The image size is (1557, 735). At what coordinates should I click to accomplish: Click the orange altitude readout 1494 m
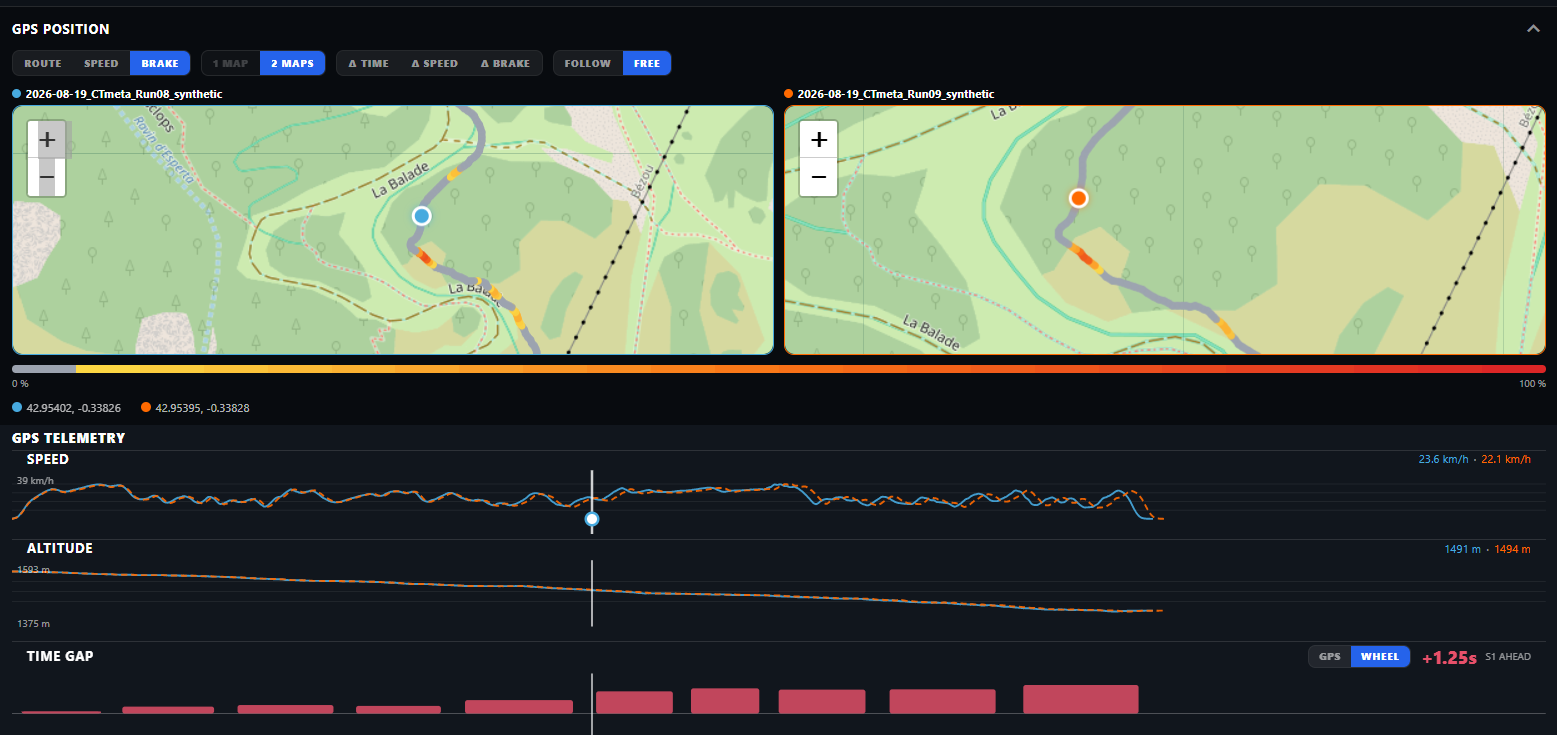(1512, 549)
